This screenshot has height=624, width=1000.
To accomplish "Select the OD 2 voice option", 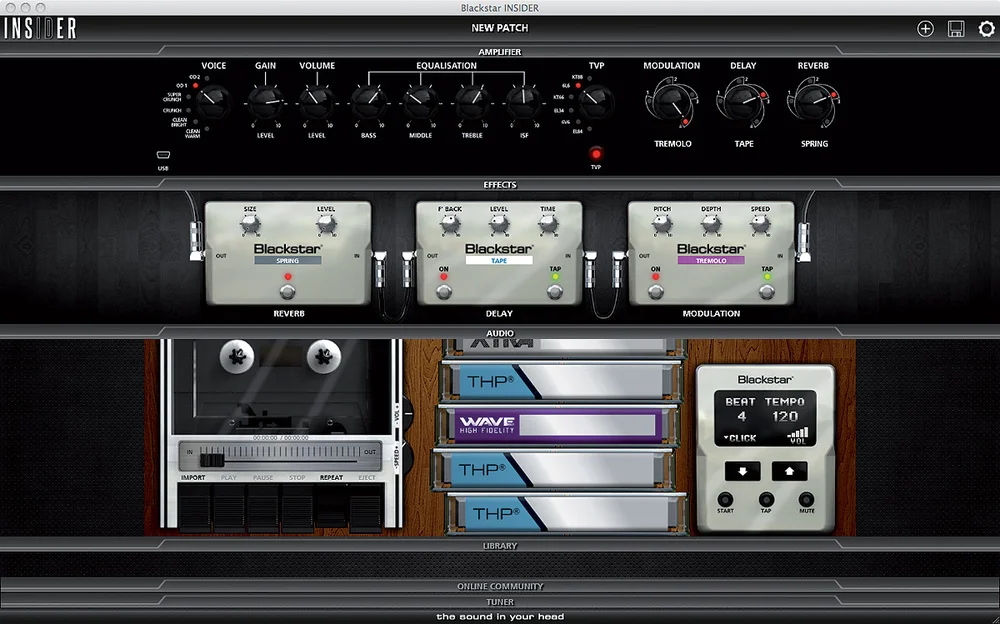I will point(198,77).
